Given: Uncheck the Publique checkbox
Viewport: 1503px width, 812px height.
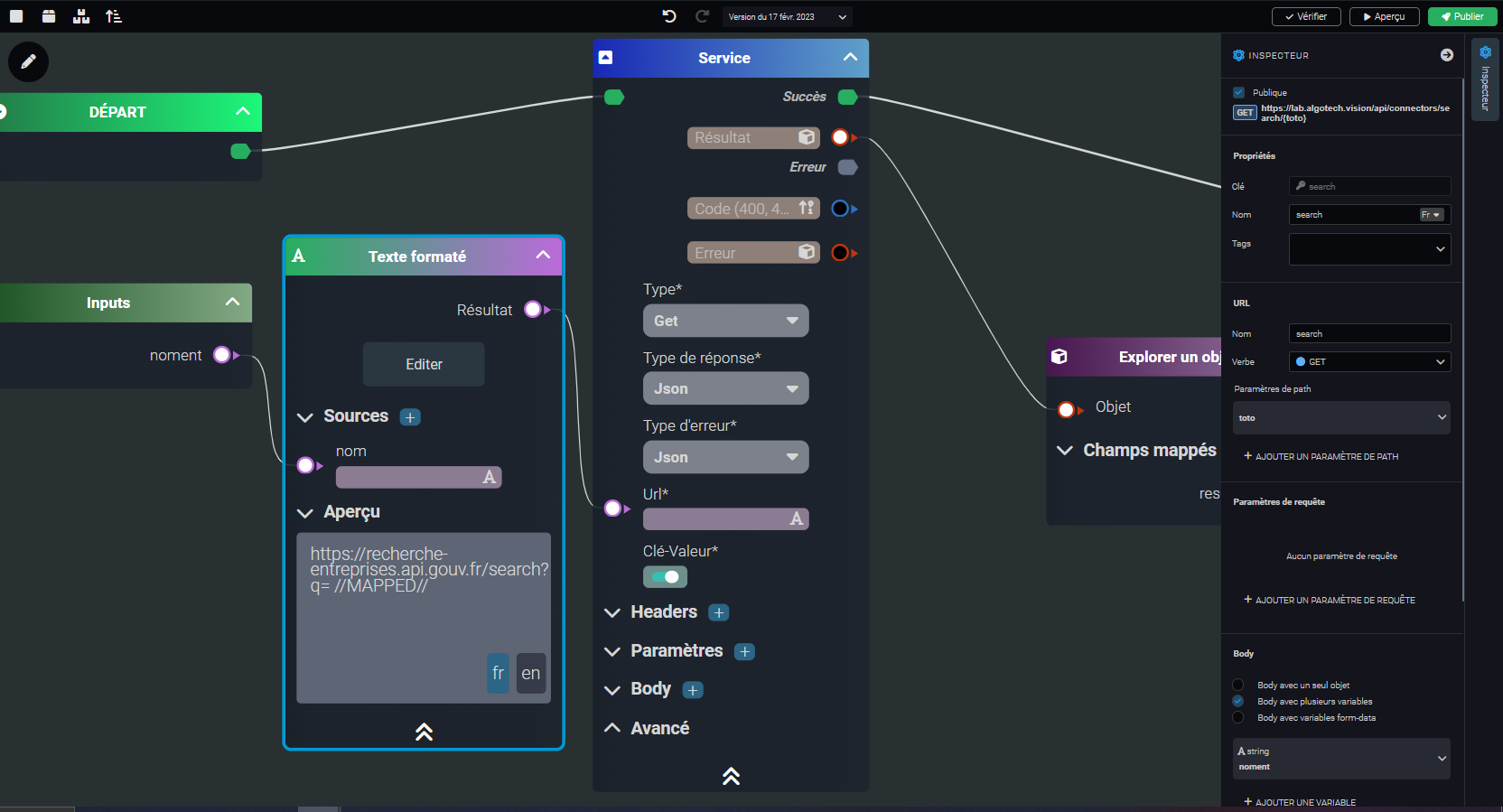Looking at the screenshot, I should click(x=1238, y=92).
